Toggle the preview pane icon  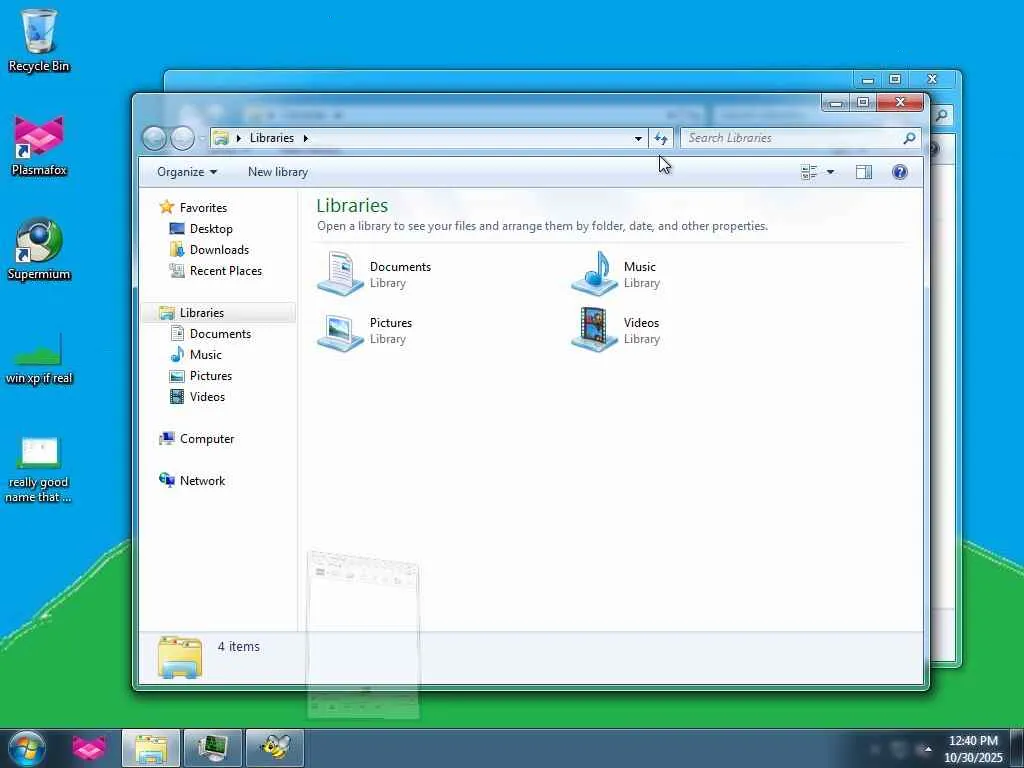point(863,172)
